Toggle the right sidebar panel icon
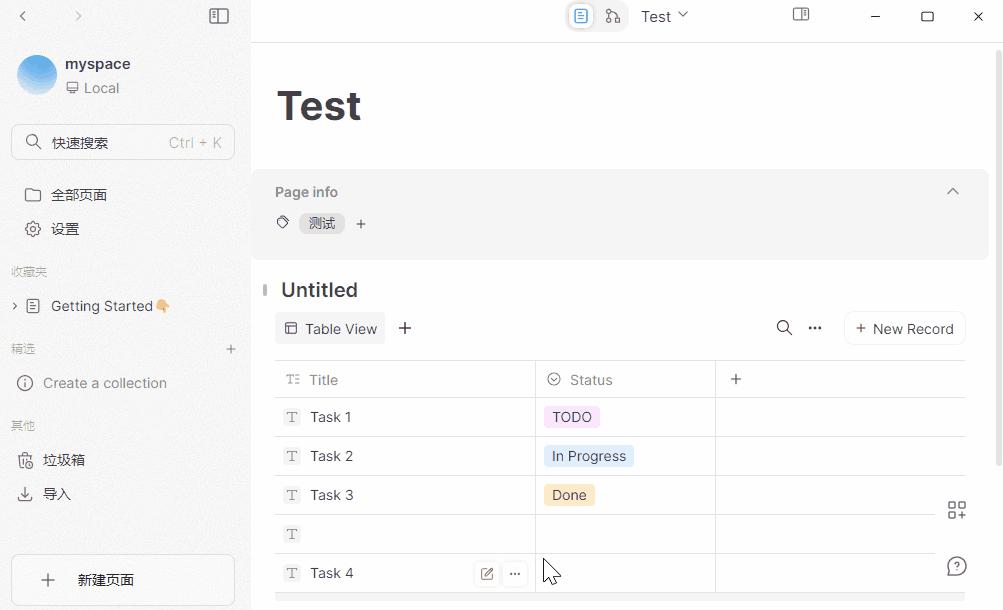Viewport: 1003px width, 610px height. [801, 15]
